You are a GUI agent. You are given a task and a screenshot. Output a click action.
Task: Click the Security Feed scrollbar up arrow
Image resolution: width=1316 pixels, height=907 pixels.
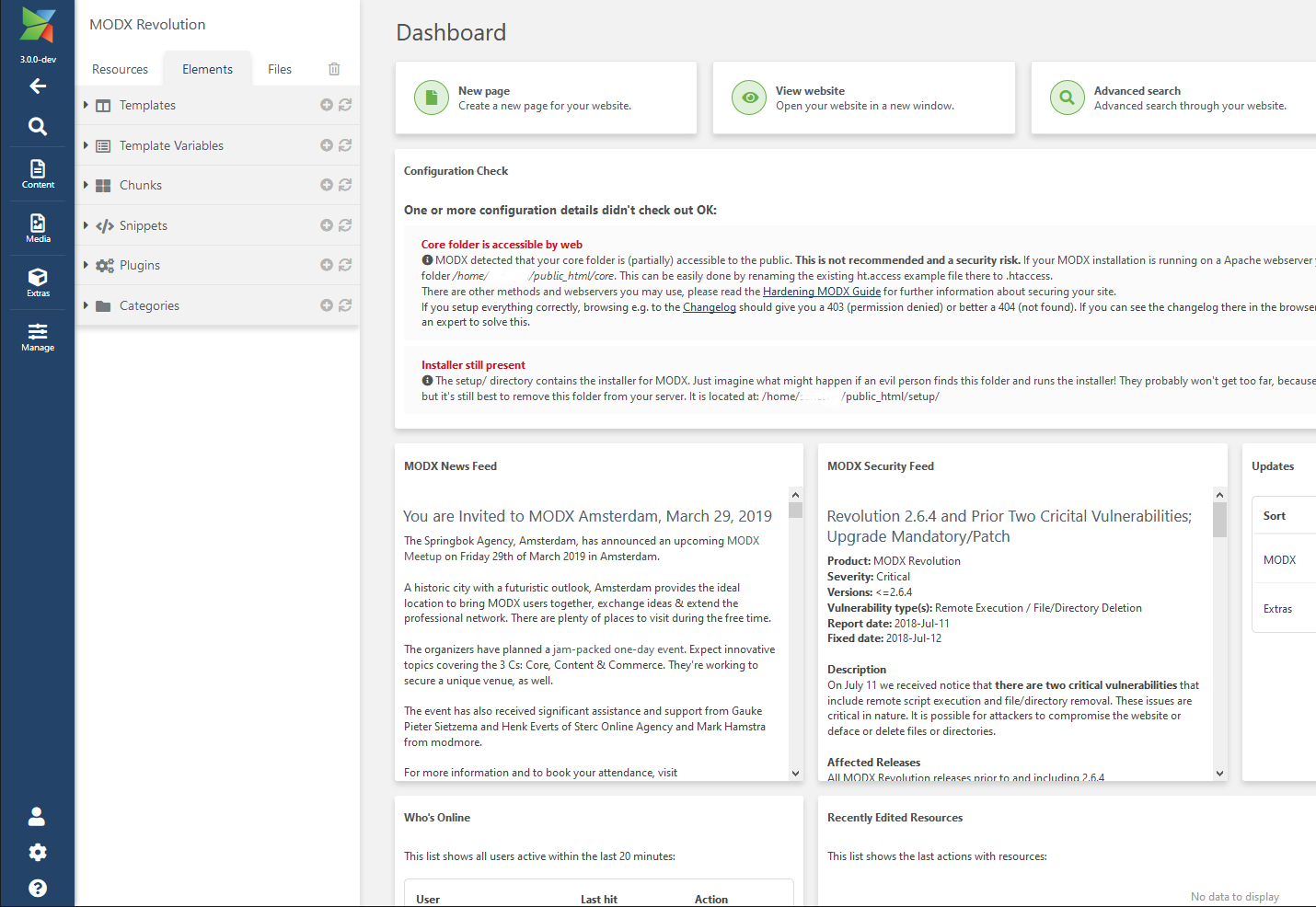click(x=1219, y=495)
